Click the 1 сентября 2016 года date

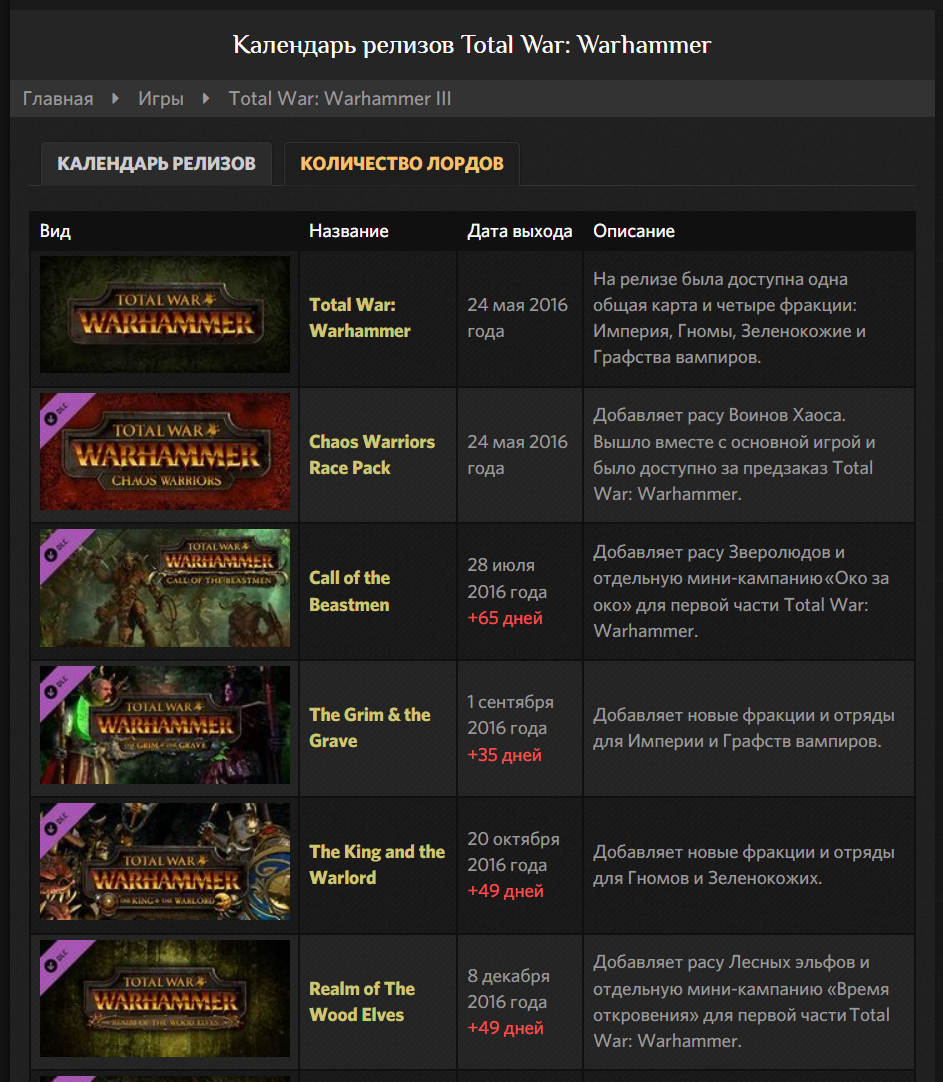[510, 715]
